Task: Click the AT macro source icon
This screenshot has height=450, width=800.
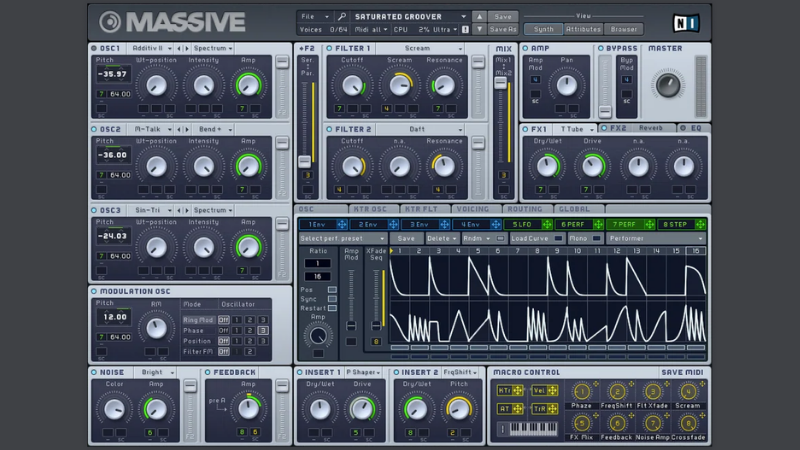Action: [x=510, y=409]
